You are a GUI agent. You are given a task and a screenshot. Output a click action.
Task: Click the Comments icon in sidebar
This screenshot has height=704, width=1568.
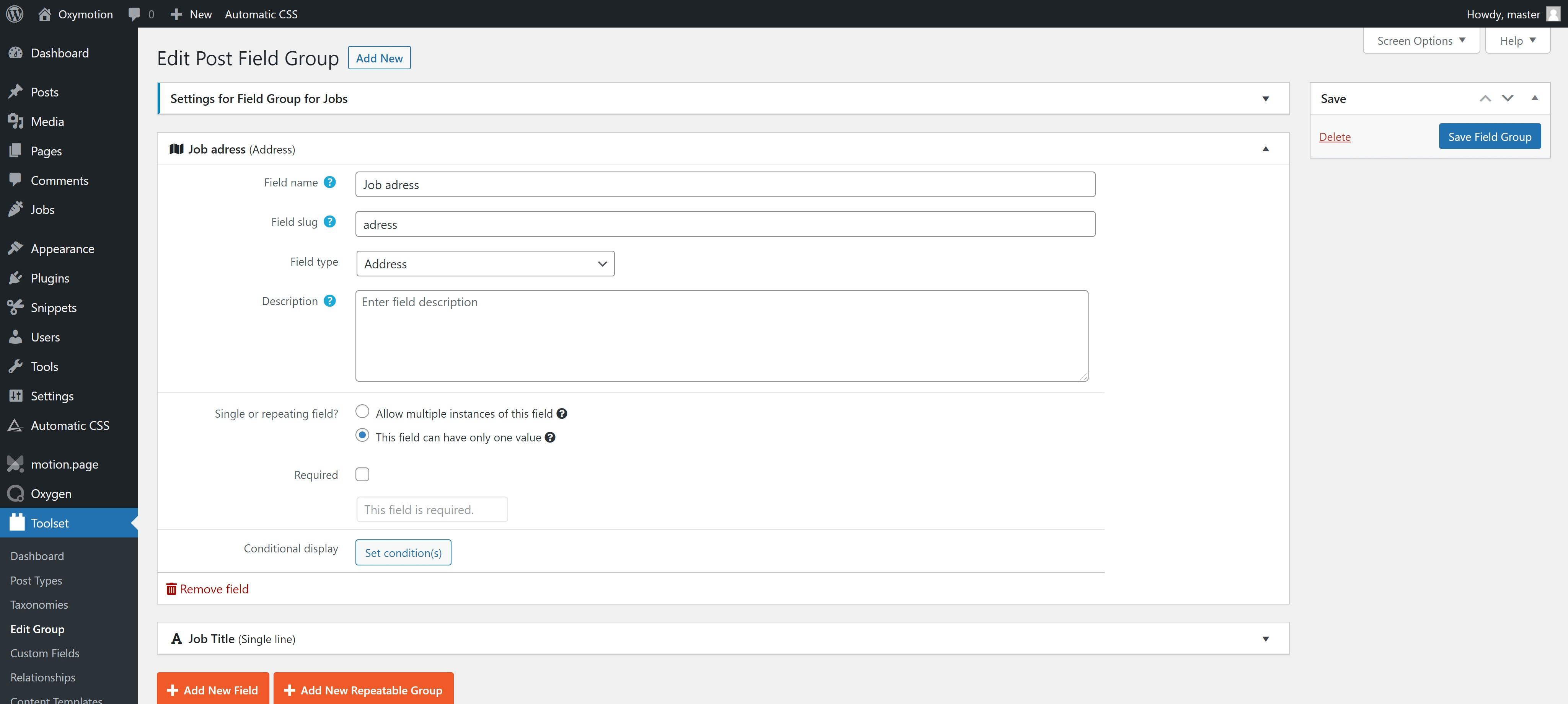16,180
